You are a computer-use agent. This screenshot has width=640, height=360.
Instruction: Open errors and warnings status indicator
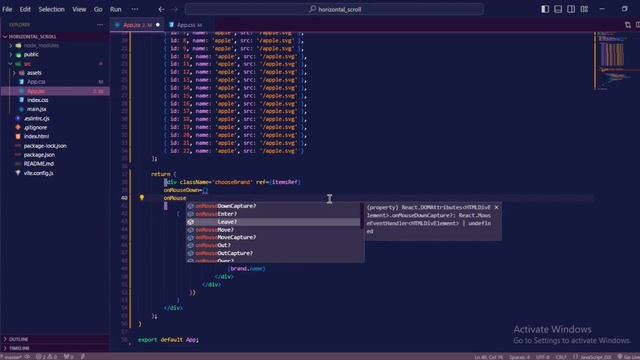(47, 357)
